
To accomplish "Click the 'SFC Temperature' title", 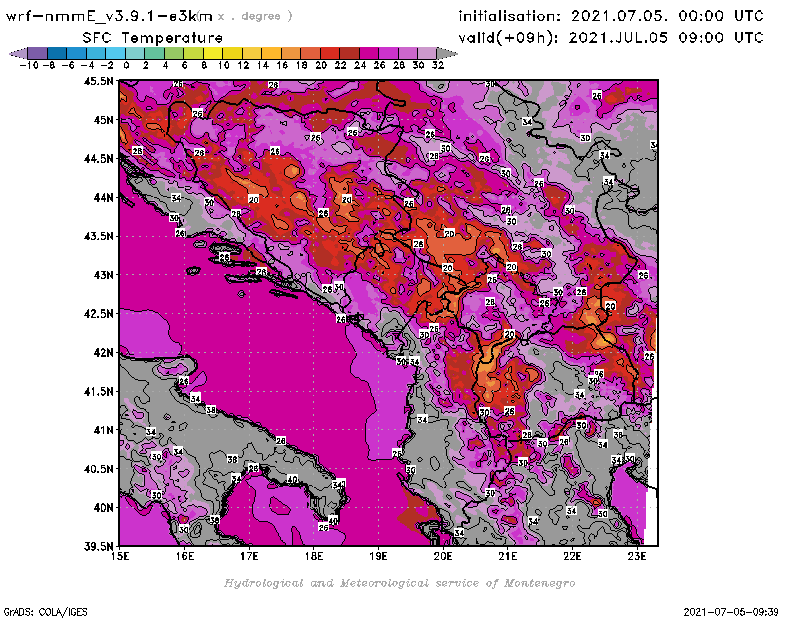I will point(152,38).
